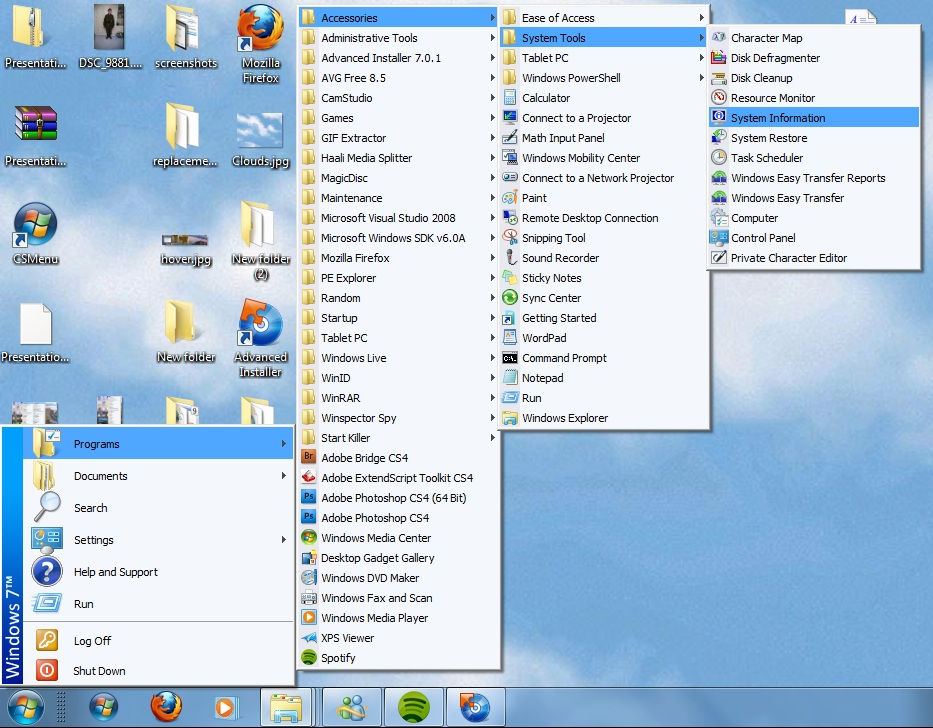Open Windows Explorer taskbar button

coord(286,707)
